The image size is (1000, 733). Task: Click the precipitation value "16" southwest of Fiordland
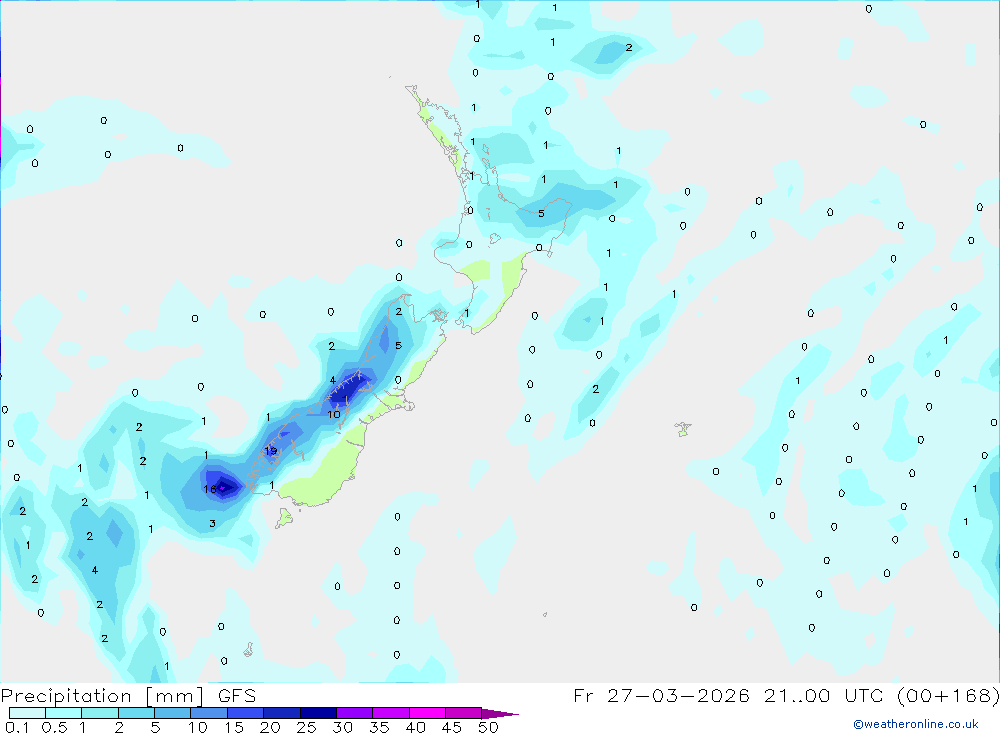210,489
